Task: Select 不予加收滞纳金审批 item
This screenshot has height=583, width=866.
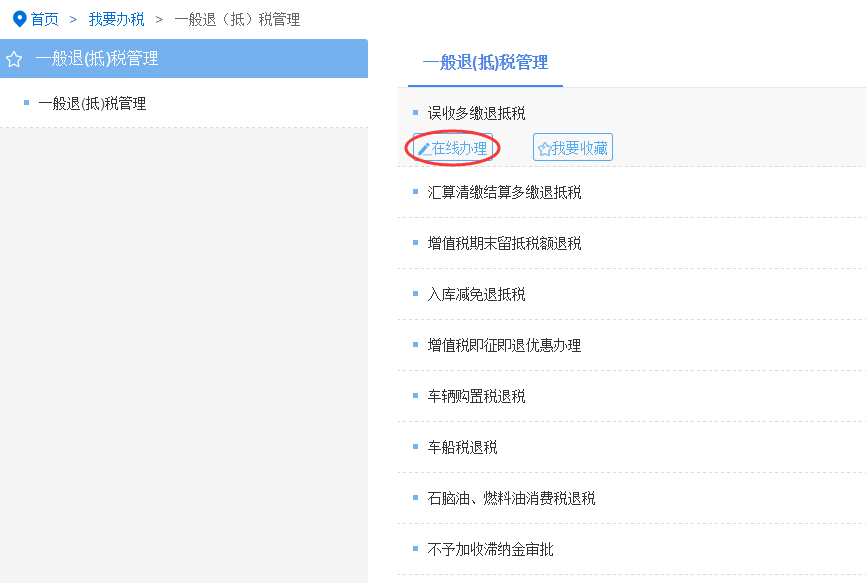Action: [490, 549]
